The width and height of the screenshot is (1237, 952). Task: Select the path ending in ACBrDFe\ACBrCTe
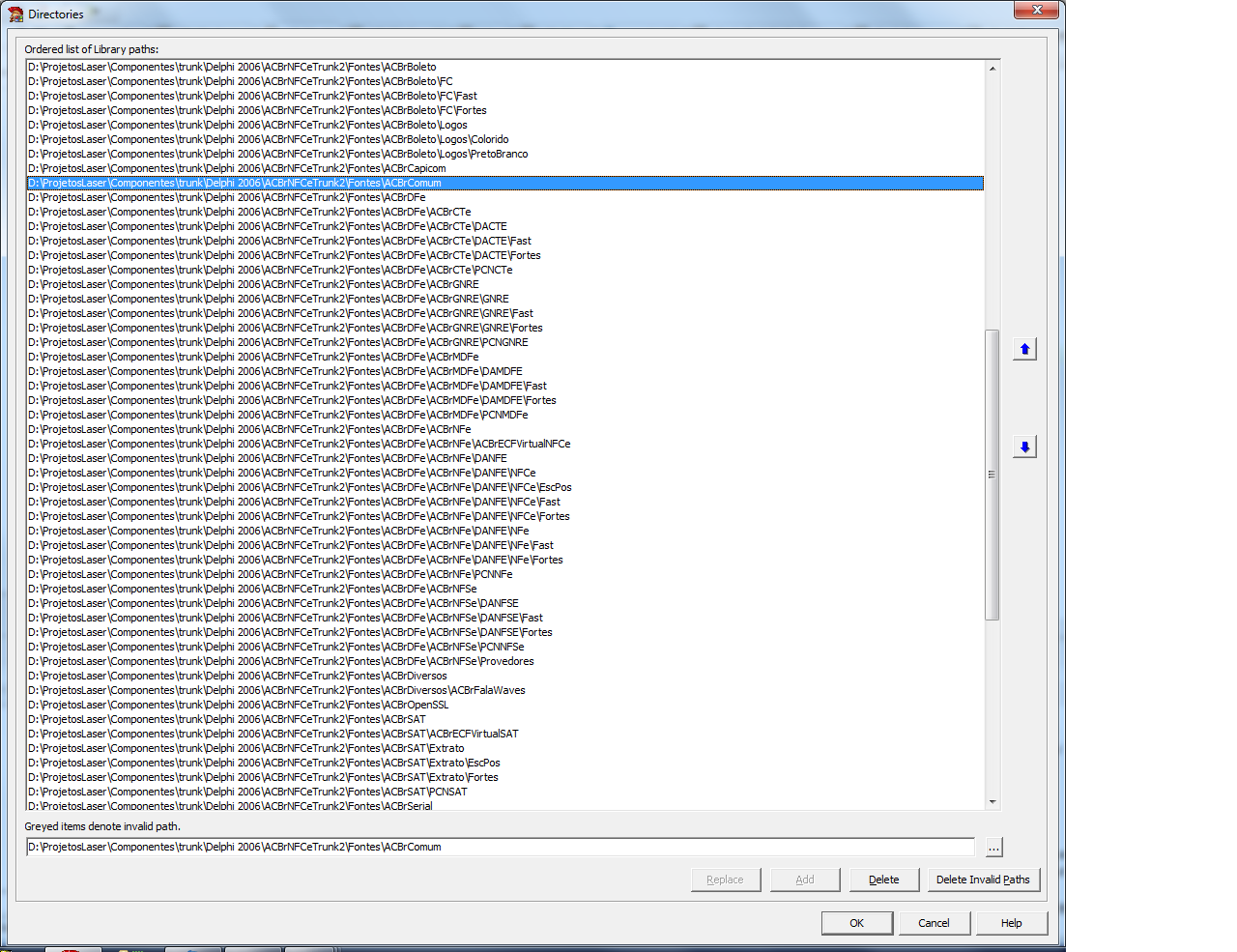[505, 212]
